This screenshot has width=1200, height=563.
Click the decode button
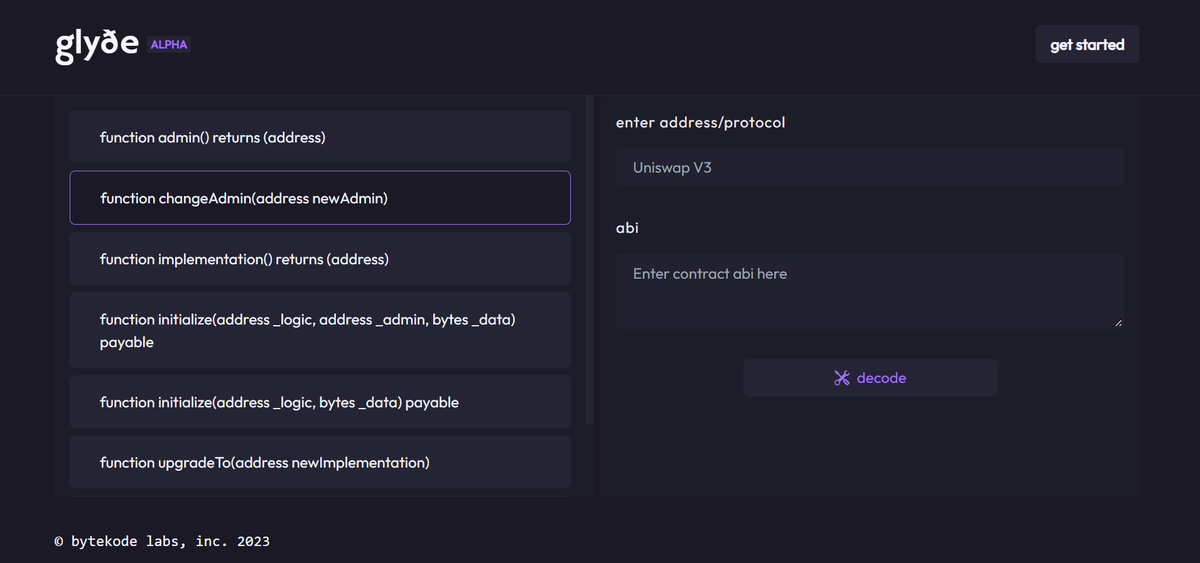point(870,378)
